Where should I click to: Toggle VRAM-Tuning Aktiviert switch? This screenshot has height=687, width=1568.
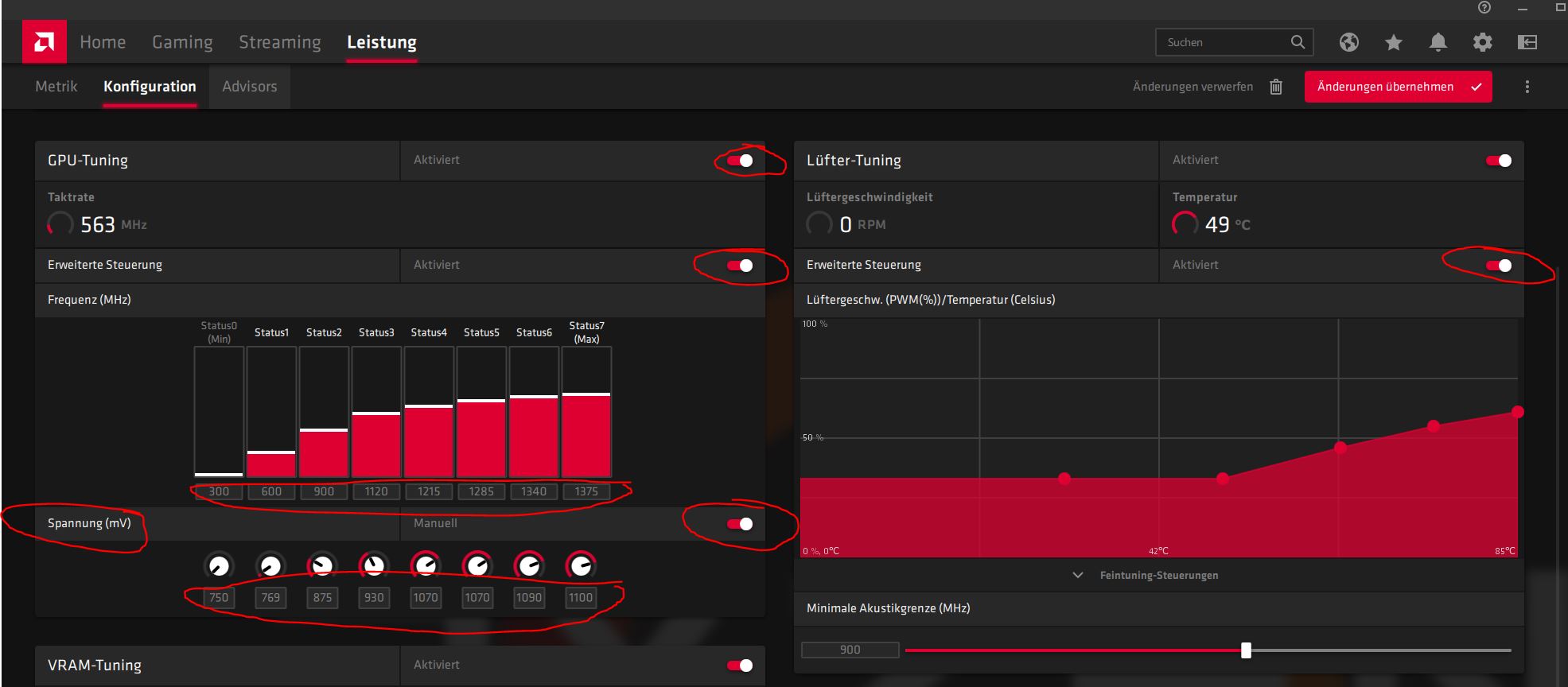point(740,666)
